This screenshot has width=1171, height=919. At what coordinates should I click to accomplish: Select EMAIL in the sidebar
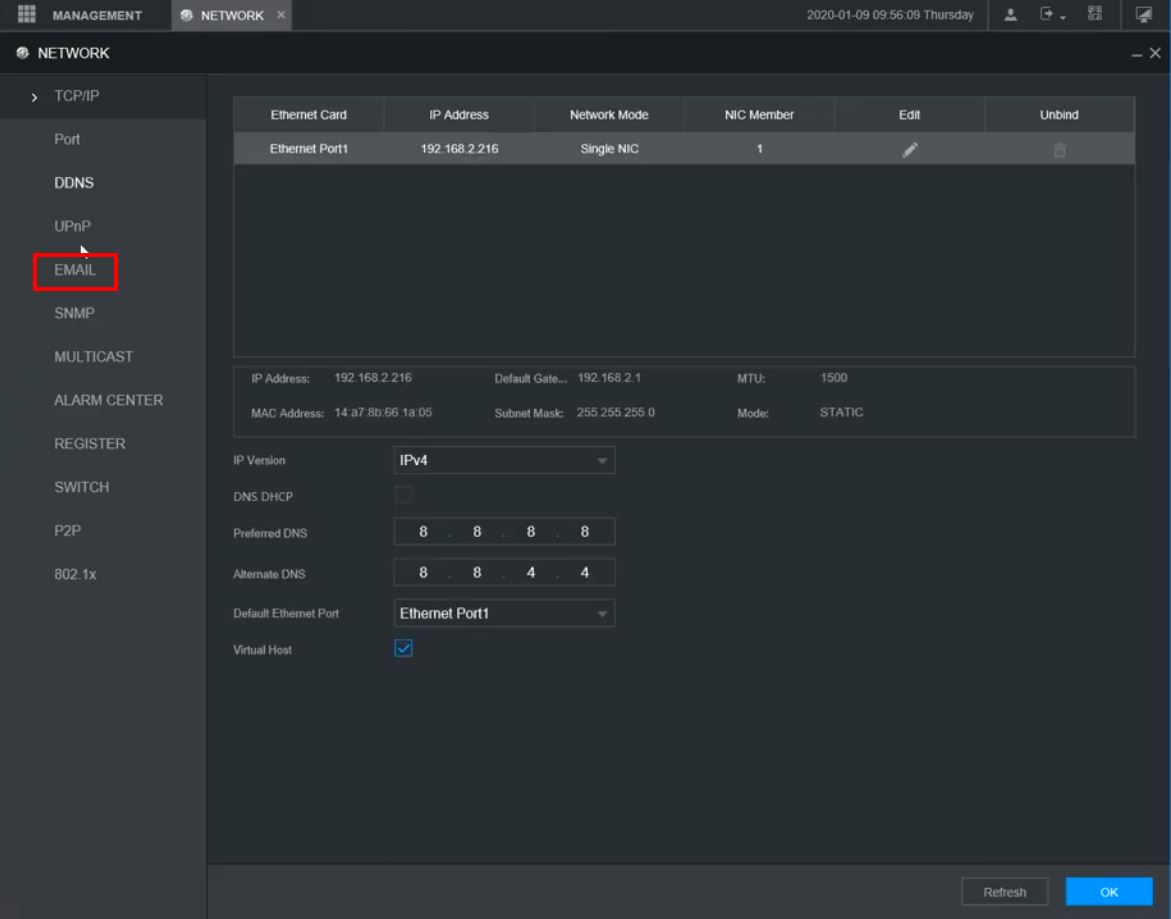click(x=75, y=270)
